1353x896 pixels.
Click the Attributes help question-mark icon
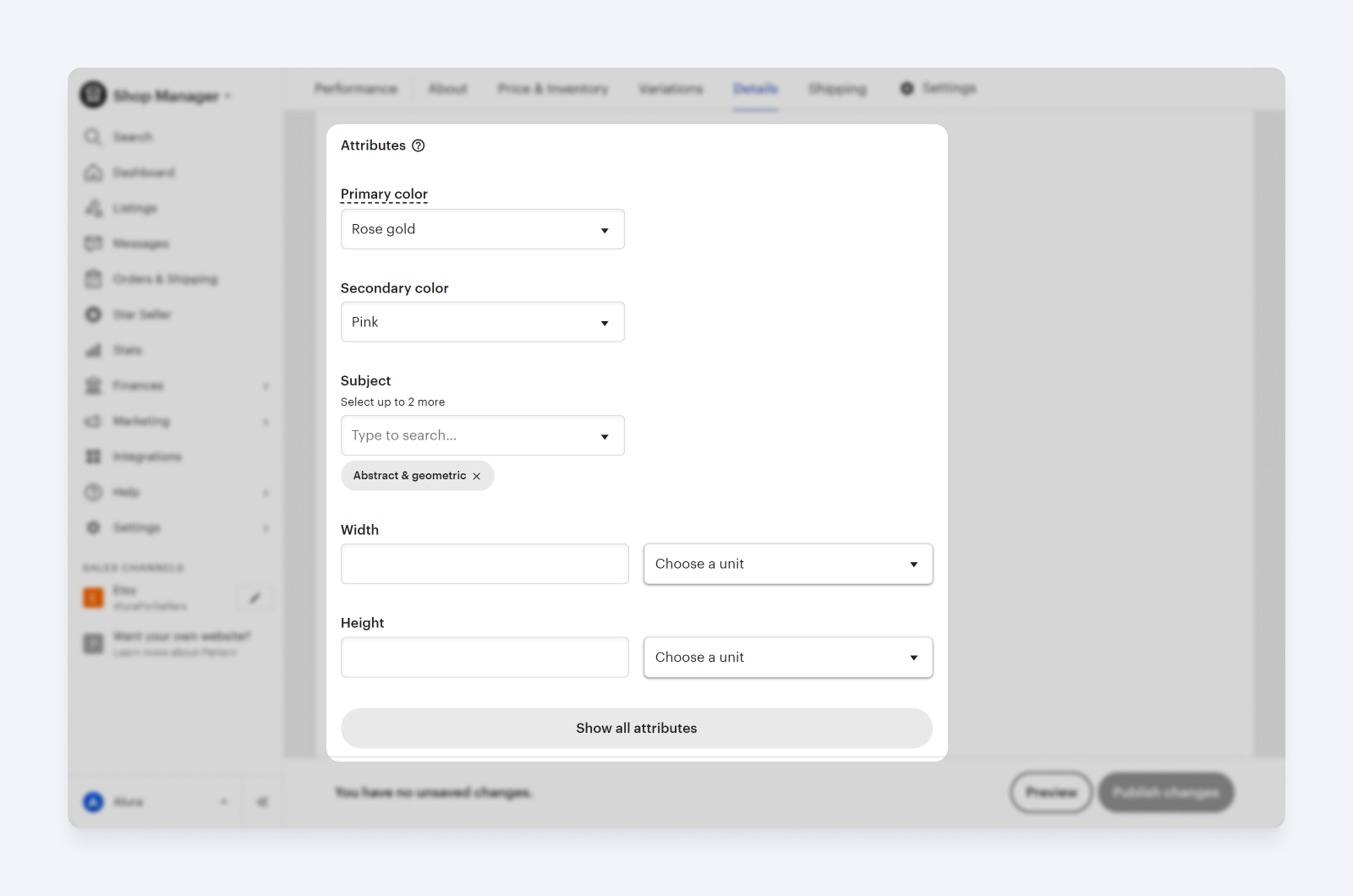point(418,145)
